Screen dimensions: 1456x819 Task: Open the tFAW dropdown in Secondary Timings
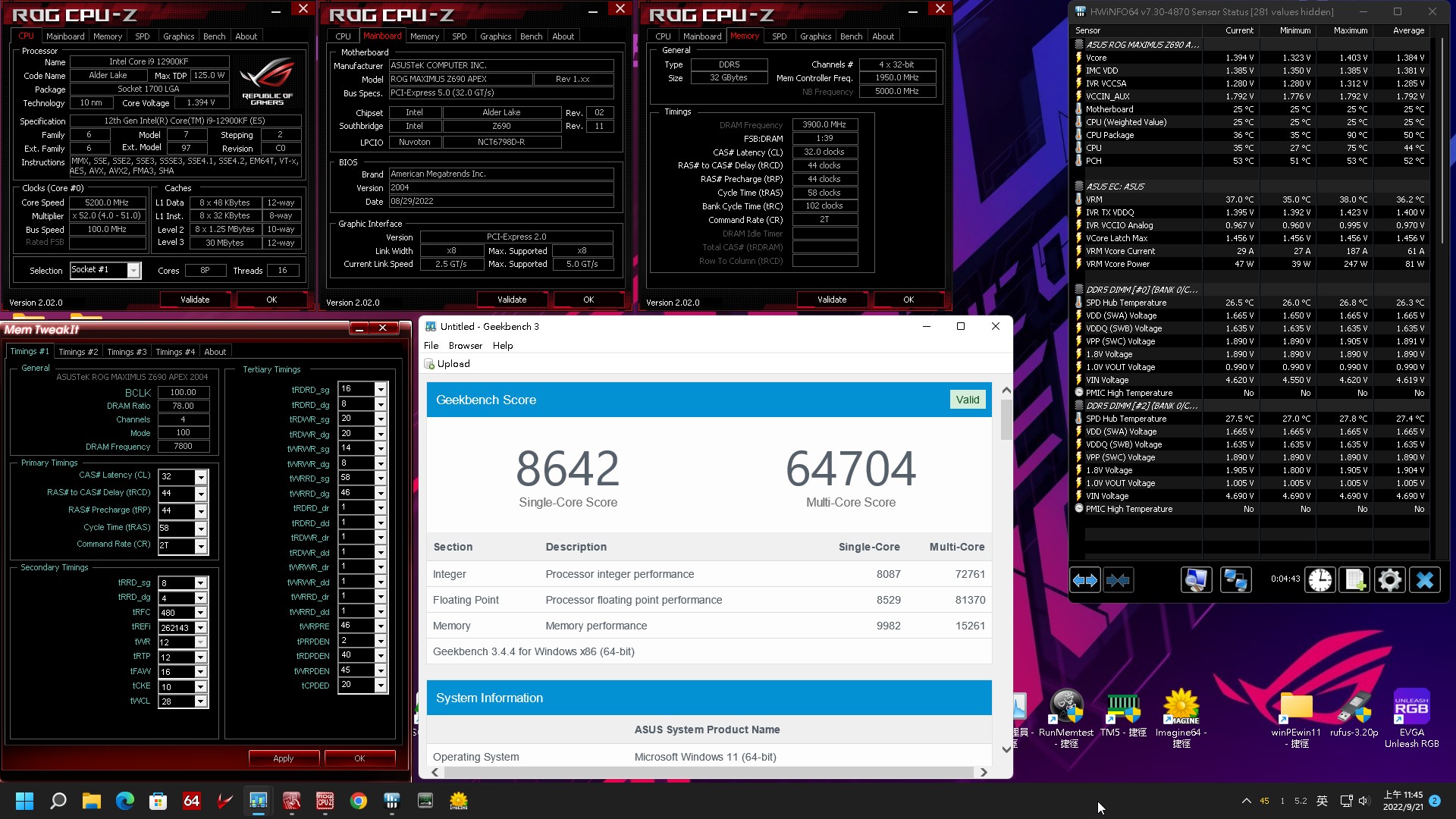tap(201, 672)
